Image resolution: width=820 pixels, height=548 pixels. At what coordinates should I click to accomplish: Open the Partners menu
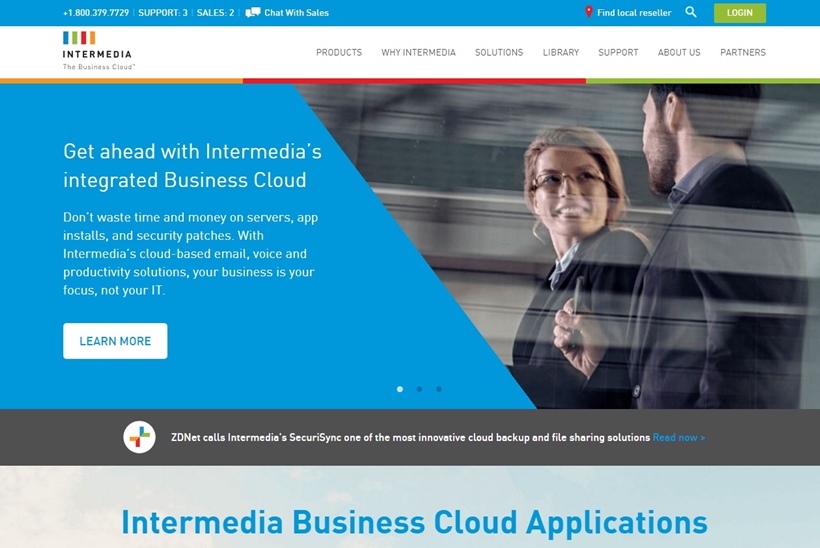[743, 52]
